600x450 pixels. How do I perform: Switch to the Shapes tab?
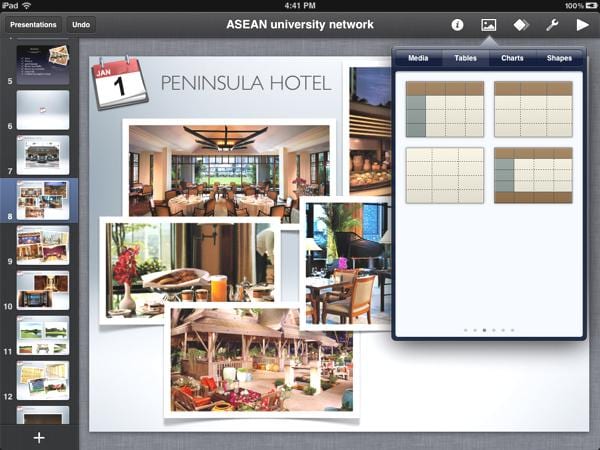[x=559, y=58]
